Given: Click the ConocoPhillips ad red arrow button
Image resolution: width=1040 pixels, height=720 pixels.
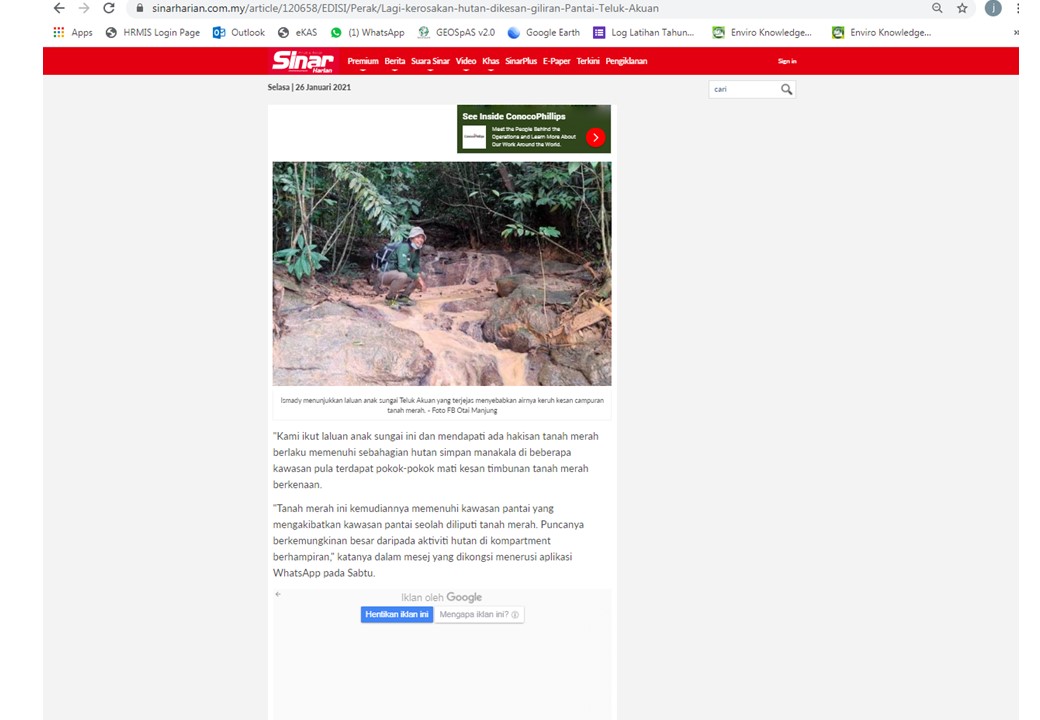Looking at the screenshot, I should click(596, 137).
